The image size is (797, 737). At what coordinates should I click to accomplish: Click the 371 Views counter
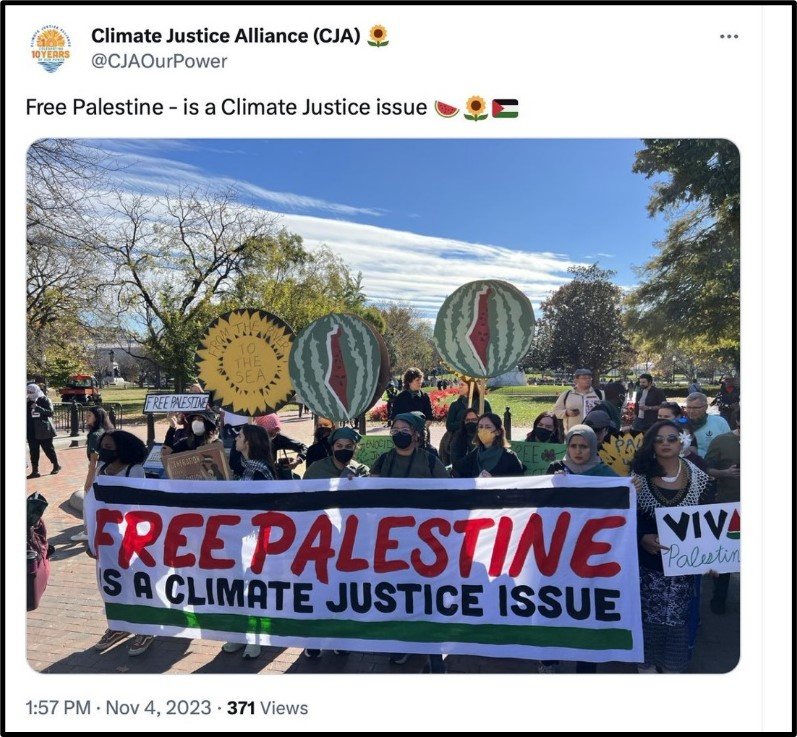click(x=267, y=708)
